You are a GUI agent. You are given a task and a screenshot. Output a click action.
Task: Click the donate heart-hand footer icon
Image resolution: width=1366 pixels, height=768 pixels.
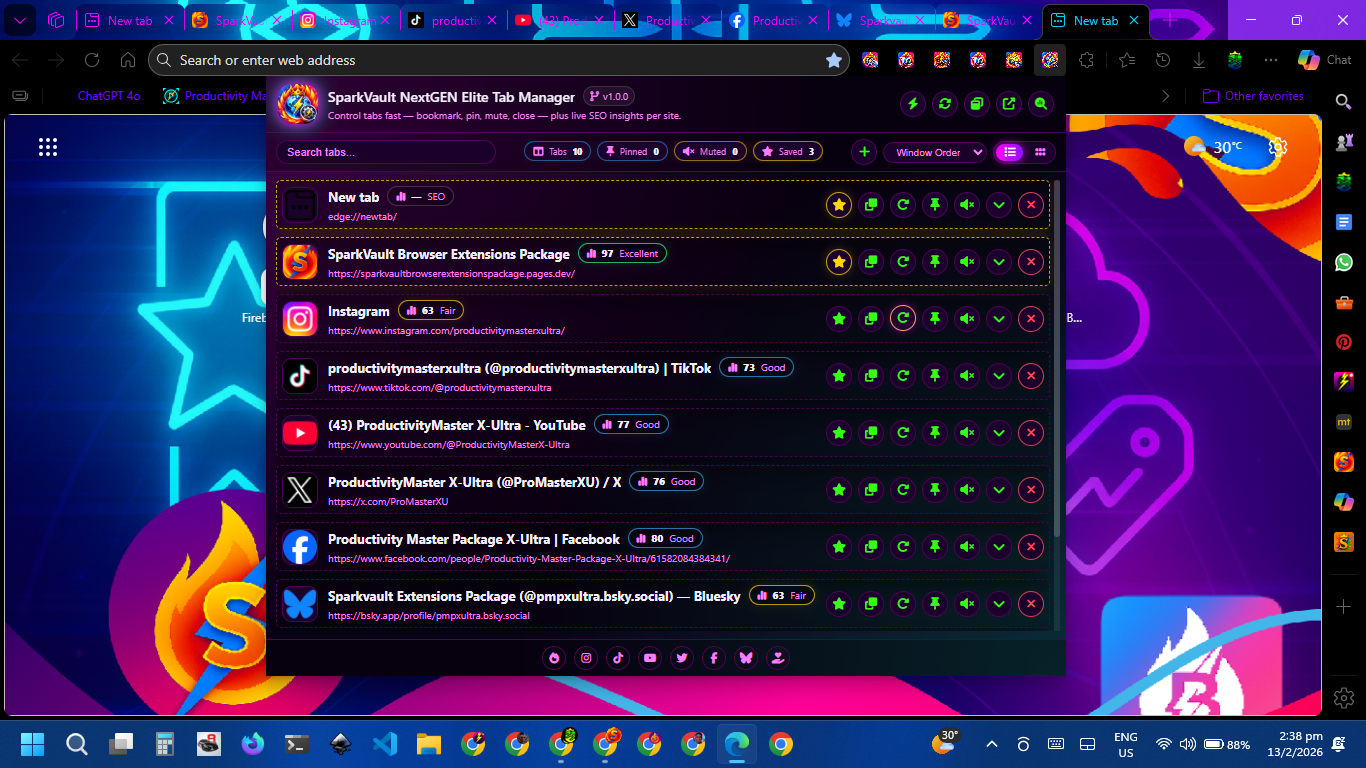(777, 657)
